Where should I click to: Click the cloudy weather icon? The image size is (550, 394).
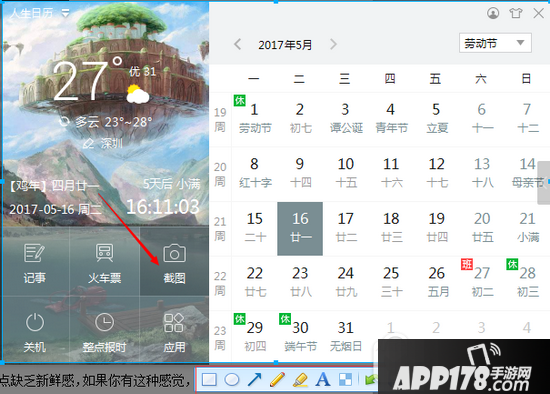138,94
